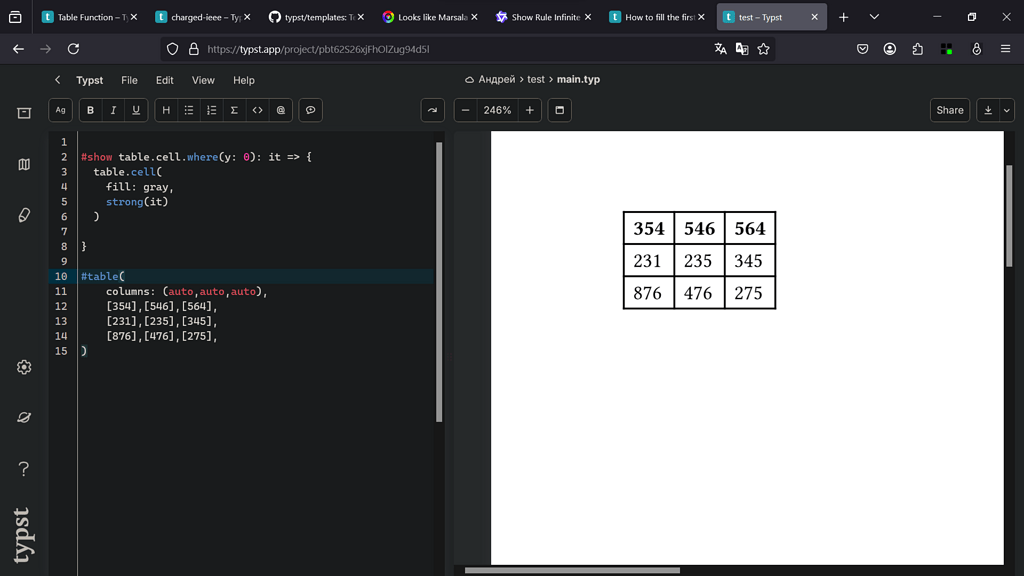Expand the download options chevron next to Share
Image resolution: width=1024 pixels, height=576 pixels.
1008,110
